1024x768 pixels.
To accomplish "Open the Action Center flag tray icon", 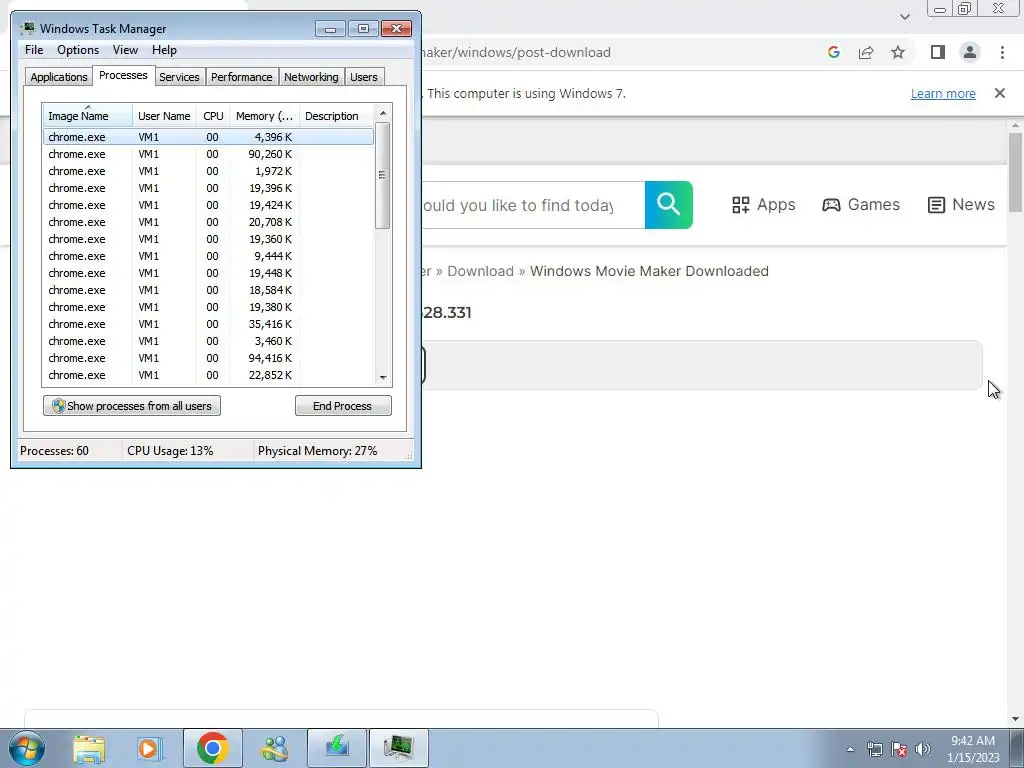I will tap(899, 749).
